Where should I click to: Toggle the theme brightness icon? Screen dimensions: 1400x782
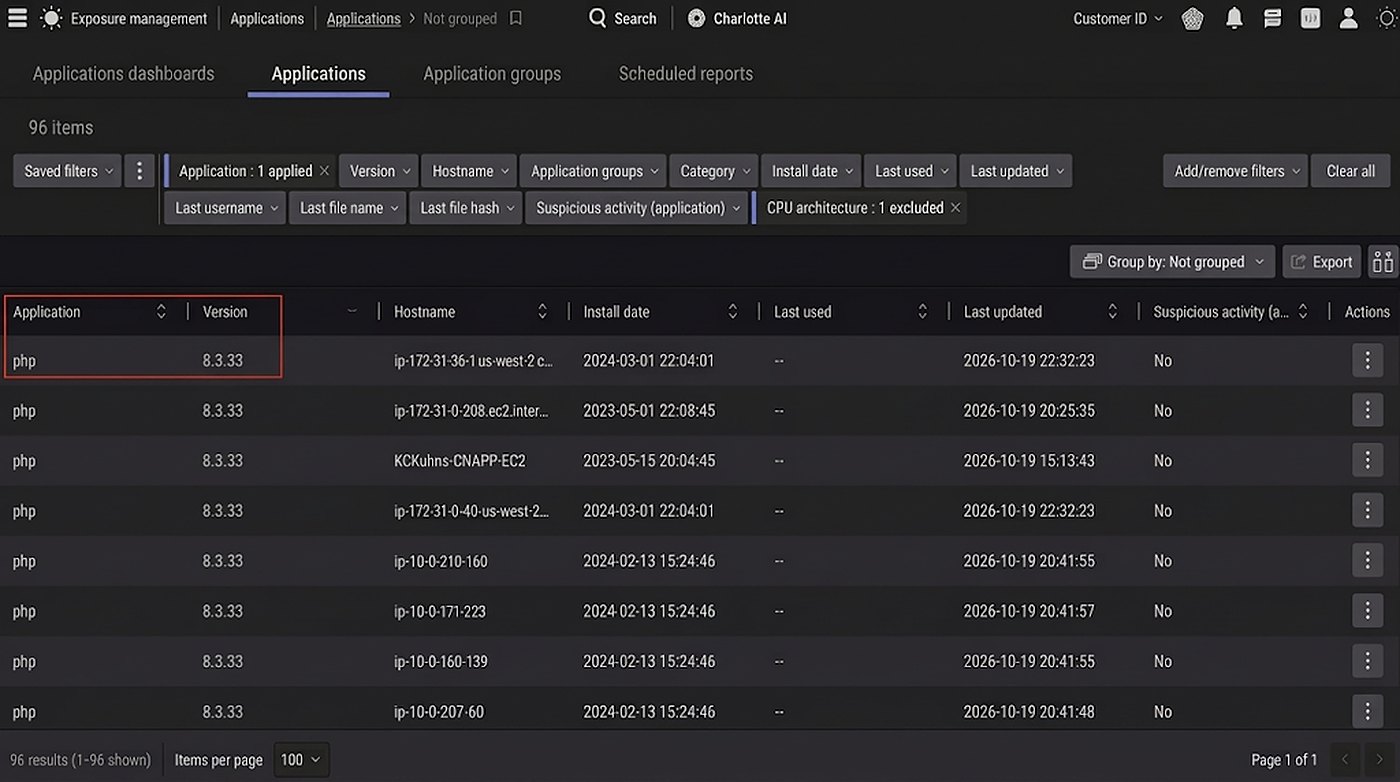[x=1386, y=18]
